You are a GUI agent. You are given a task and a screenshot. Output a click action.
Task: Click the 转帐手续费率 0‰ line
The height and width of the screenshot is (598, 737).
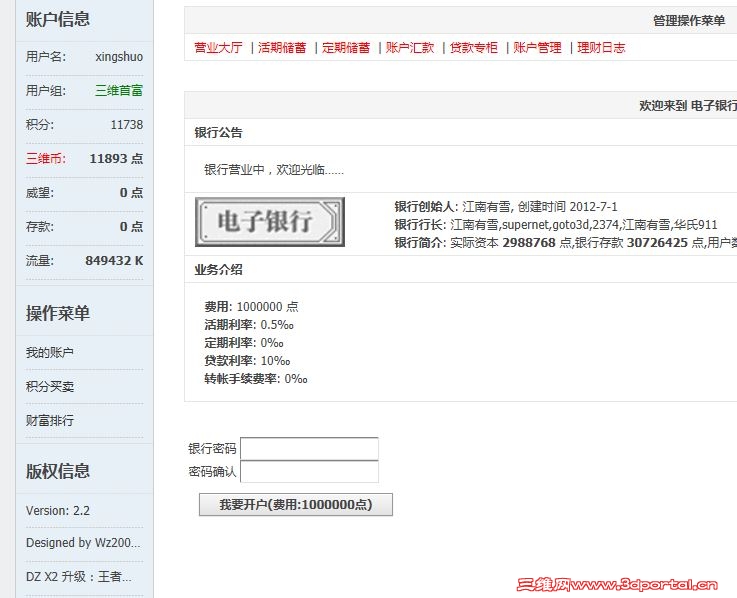[256, 378]
